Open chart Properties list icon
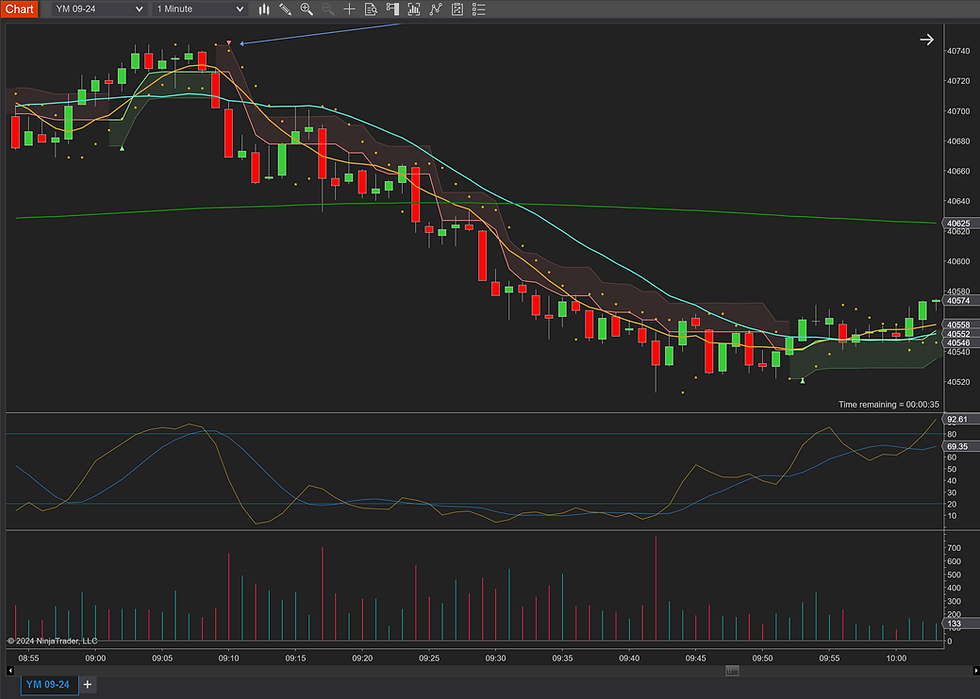980x699 pixels. click(x=479, y=9)
